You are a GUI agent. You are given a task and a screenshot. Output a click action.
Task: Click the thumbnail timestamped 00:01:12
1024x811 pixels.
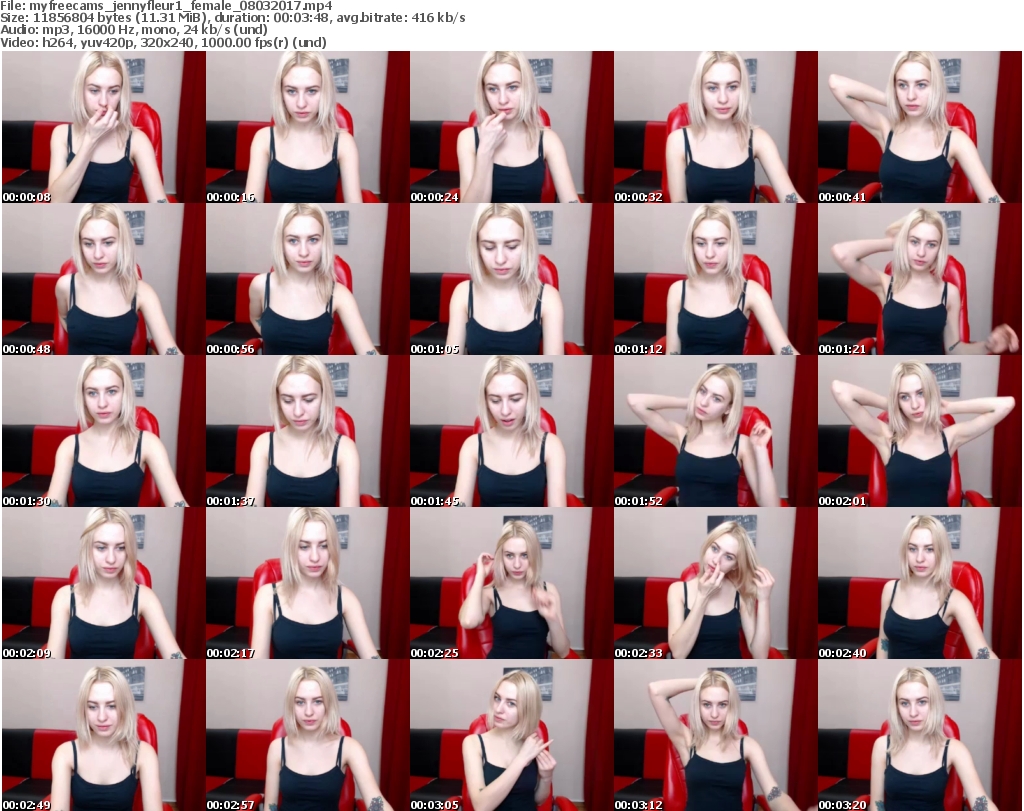coord(716,279)
